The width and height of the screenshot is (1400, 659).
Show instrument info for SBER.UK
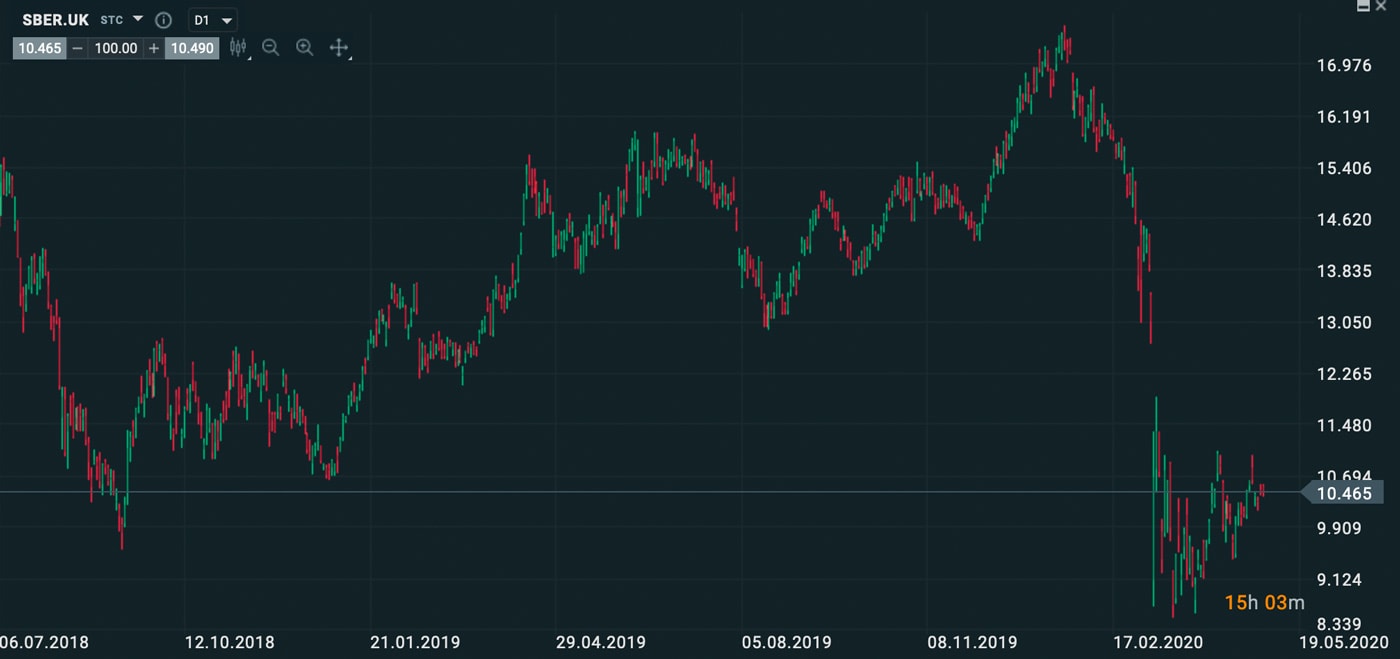click(165, 20)
